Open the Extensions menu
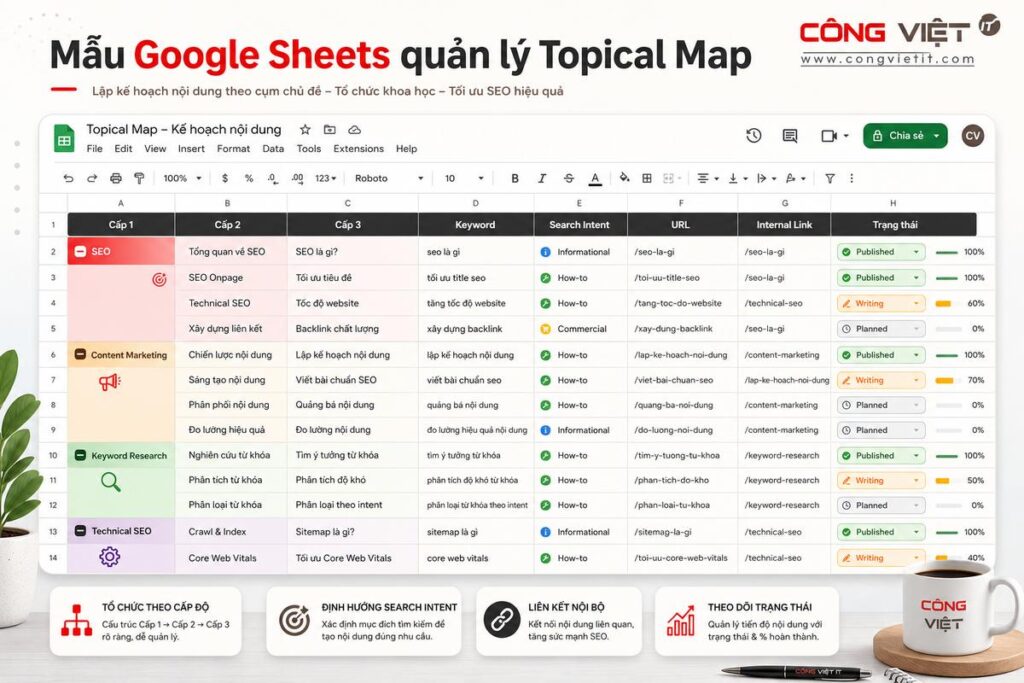The image size is (1024, 683). (359, 149)
